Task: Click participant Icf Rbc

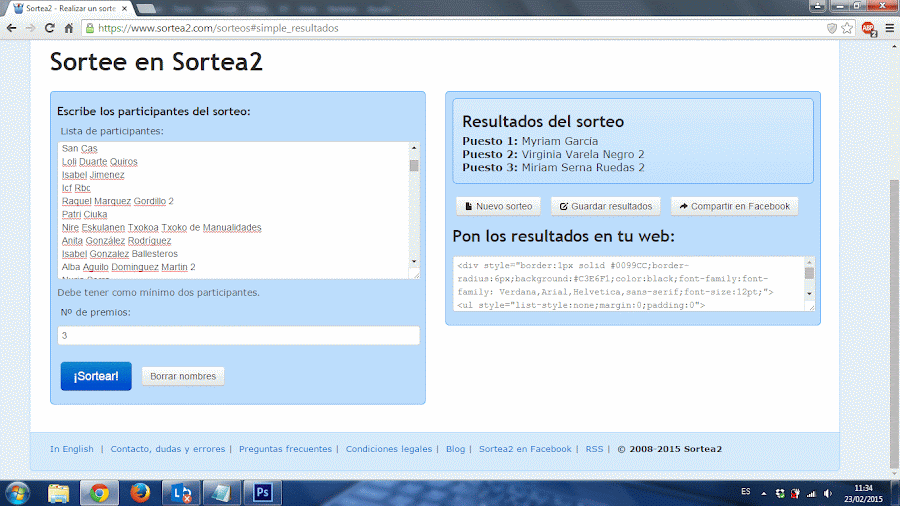Action: pyautogui.click(x=76, y=188)
